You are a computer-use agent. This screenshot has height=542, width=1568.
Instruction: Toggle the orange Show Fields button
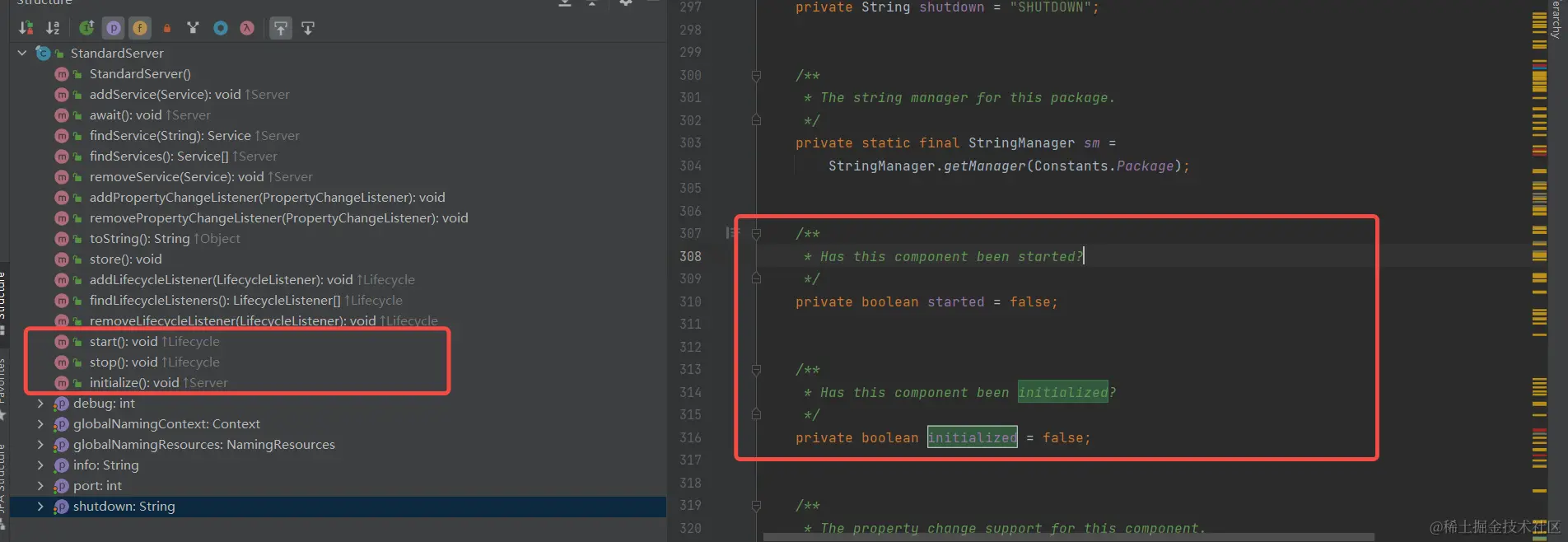point(140,28)
